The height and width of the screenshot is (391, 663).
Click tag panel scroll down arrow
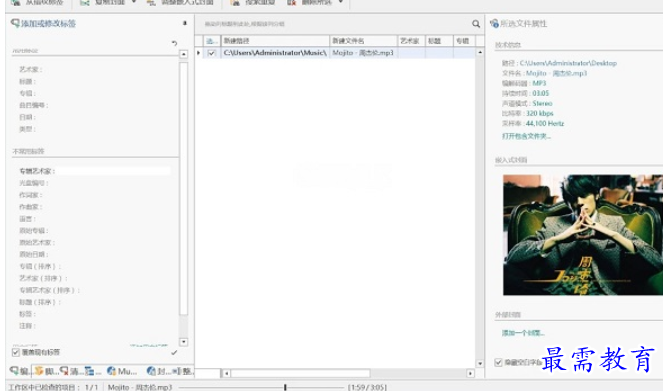[x=184, y=342]
